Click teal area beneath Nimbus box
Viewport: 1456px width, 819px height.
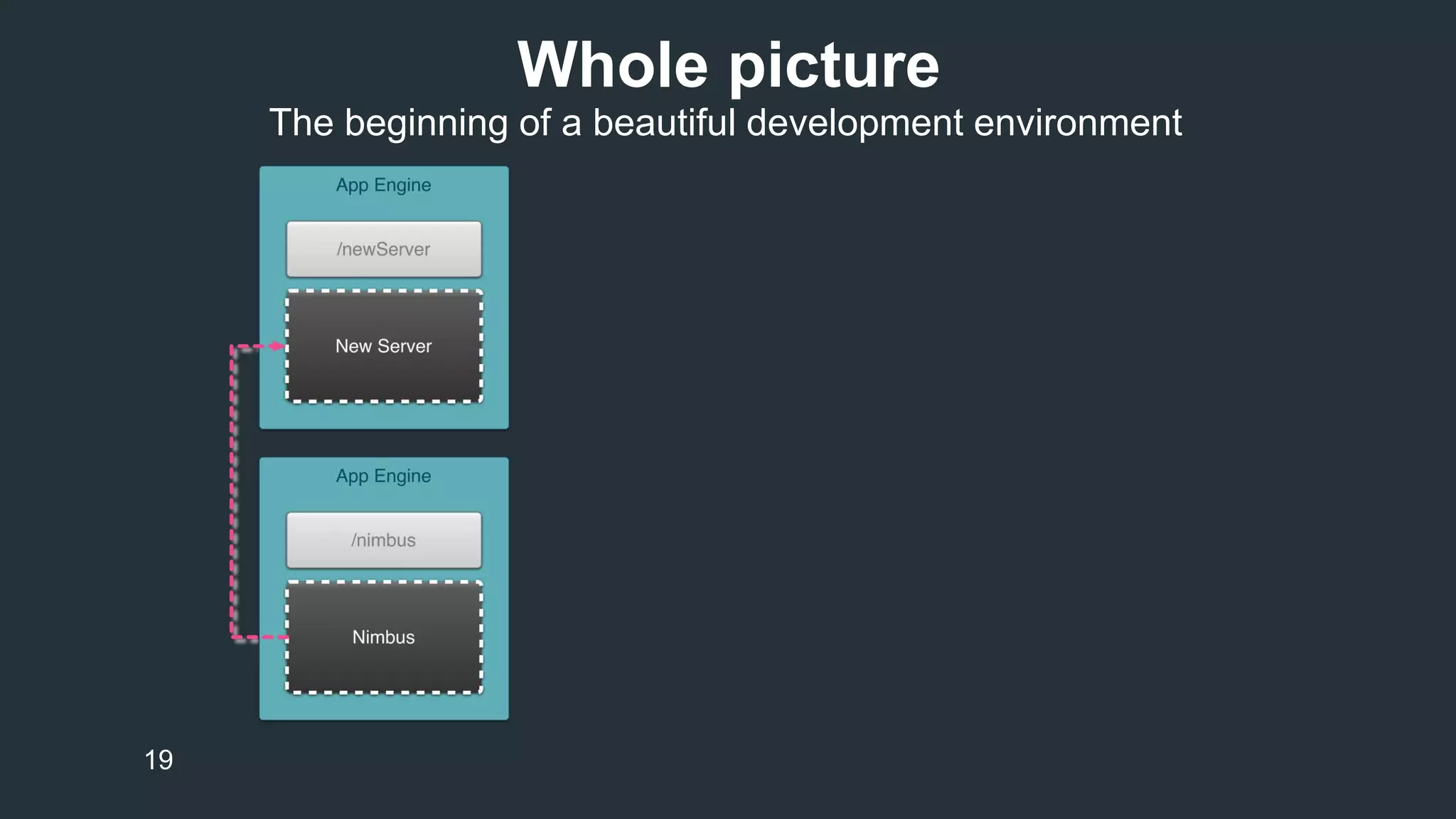tap(384, 707)
